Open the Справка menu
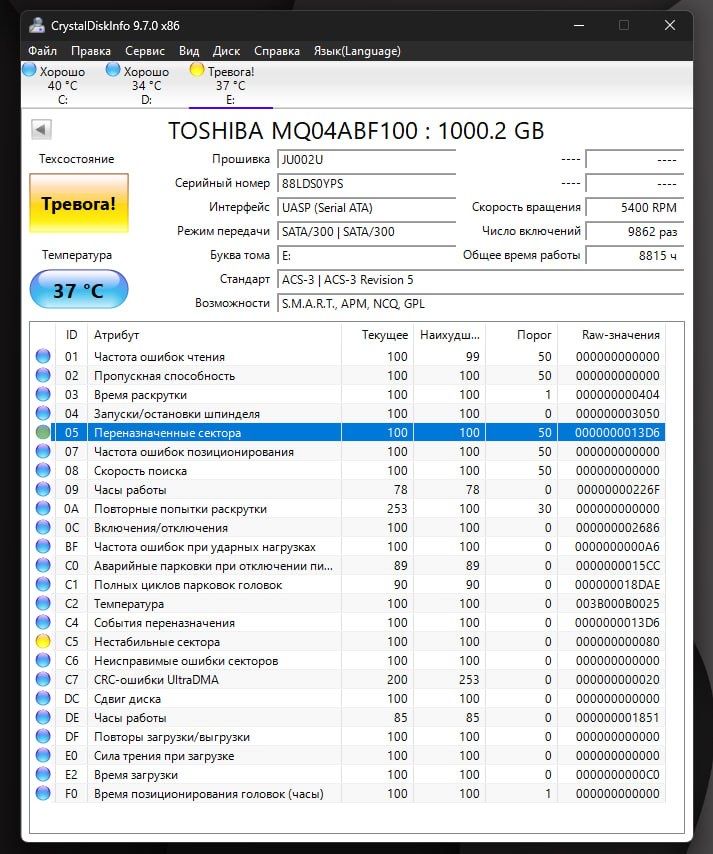This screenshot has width=713, height=854. 277,51
